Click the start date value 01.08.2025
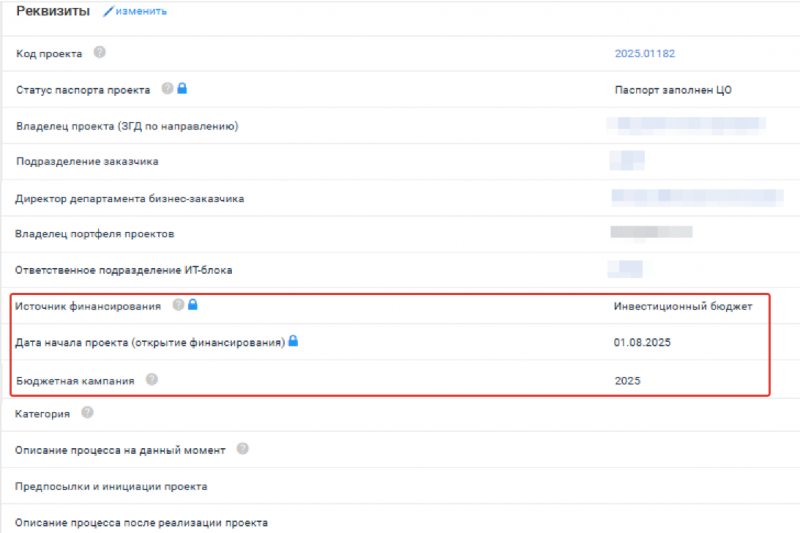The height and width of the screenshot is (533, 800). (x=642, y=342)
